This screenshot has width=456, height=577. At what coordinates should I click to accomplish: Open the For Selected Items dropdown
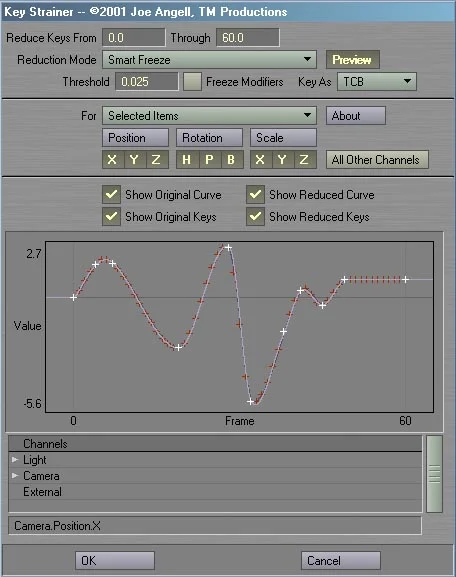(209, 116)
